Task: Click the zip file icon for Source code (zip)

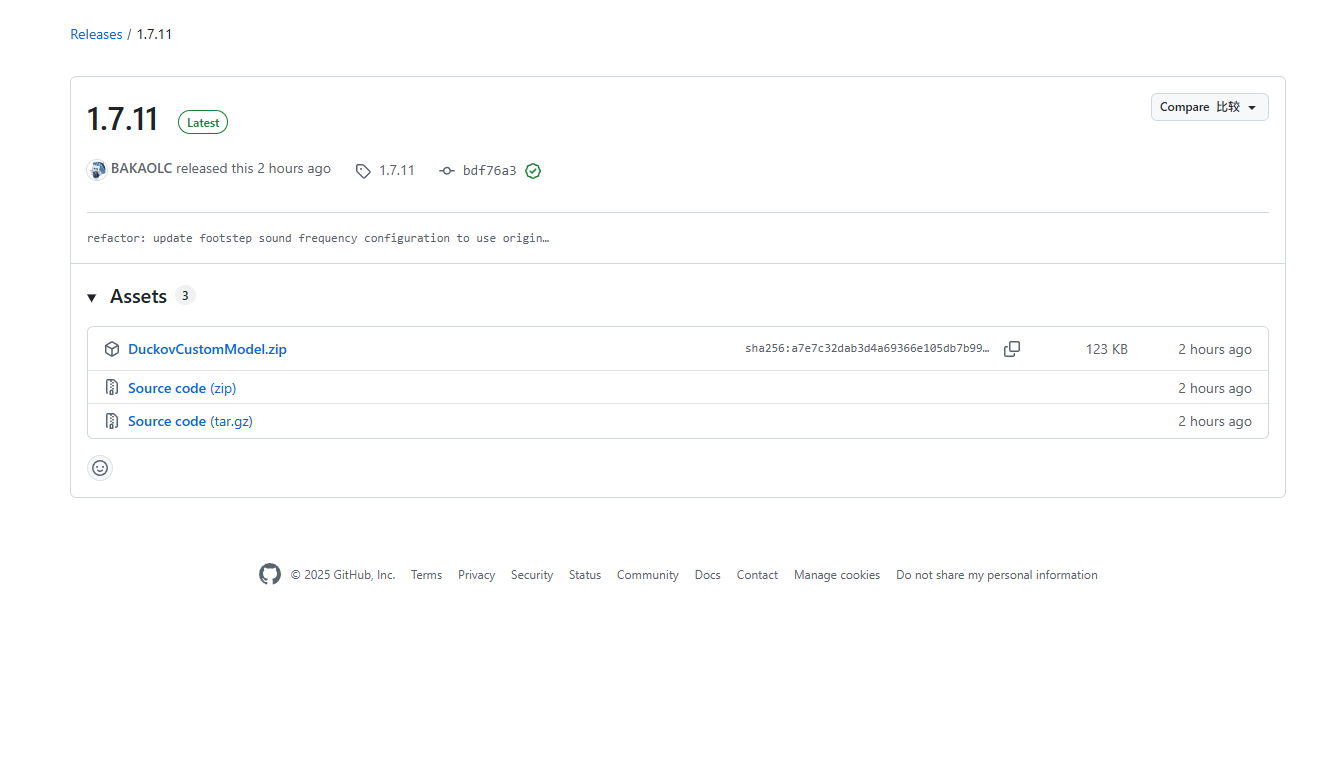Action: pyautogui.click(x=112, y=388)
